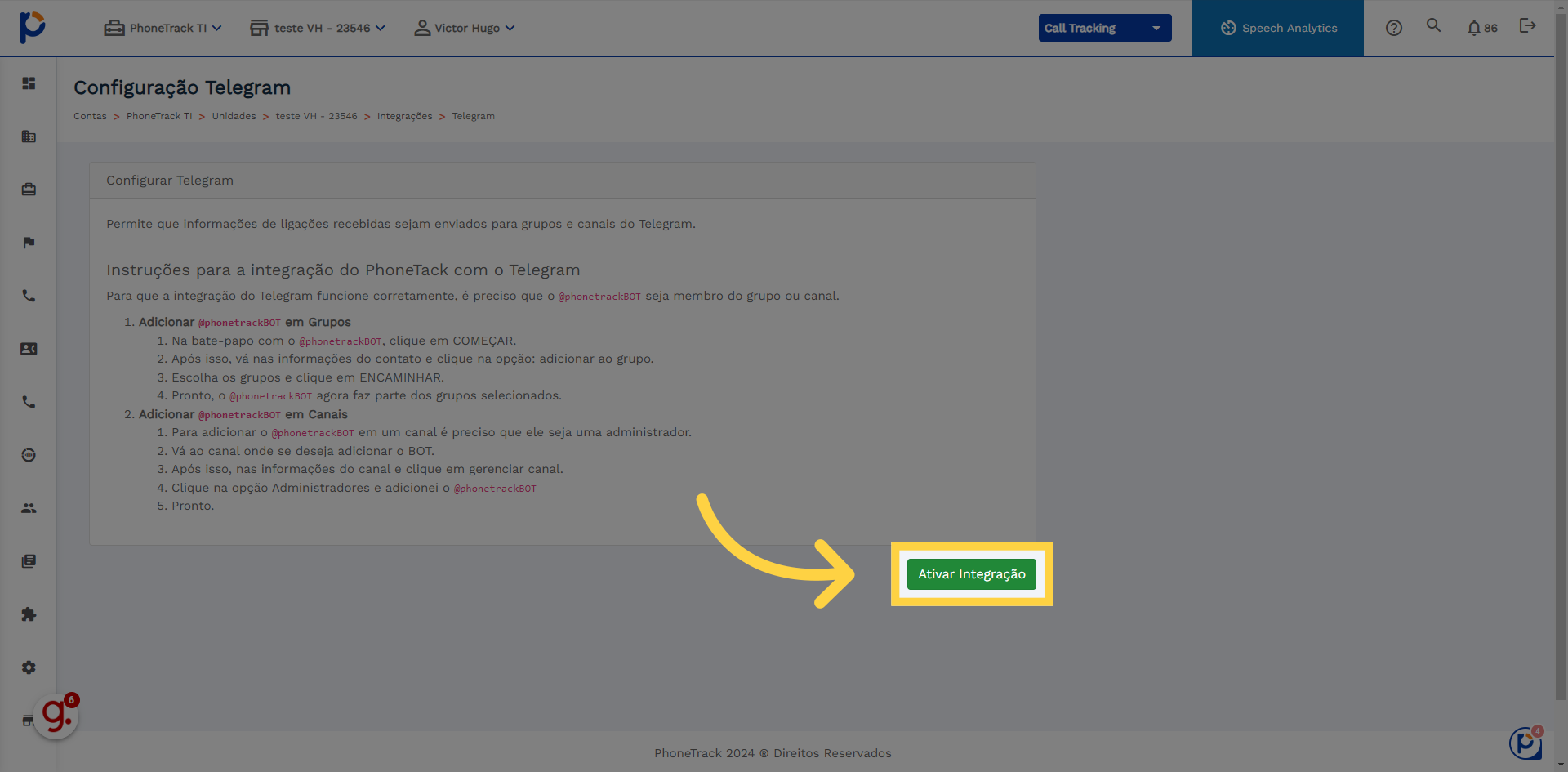Open the lower phone icon in the sidebar
This screenshot has width=1568, height=772.
(x=29, y=402)
